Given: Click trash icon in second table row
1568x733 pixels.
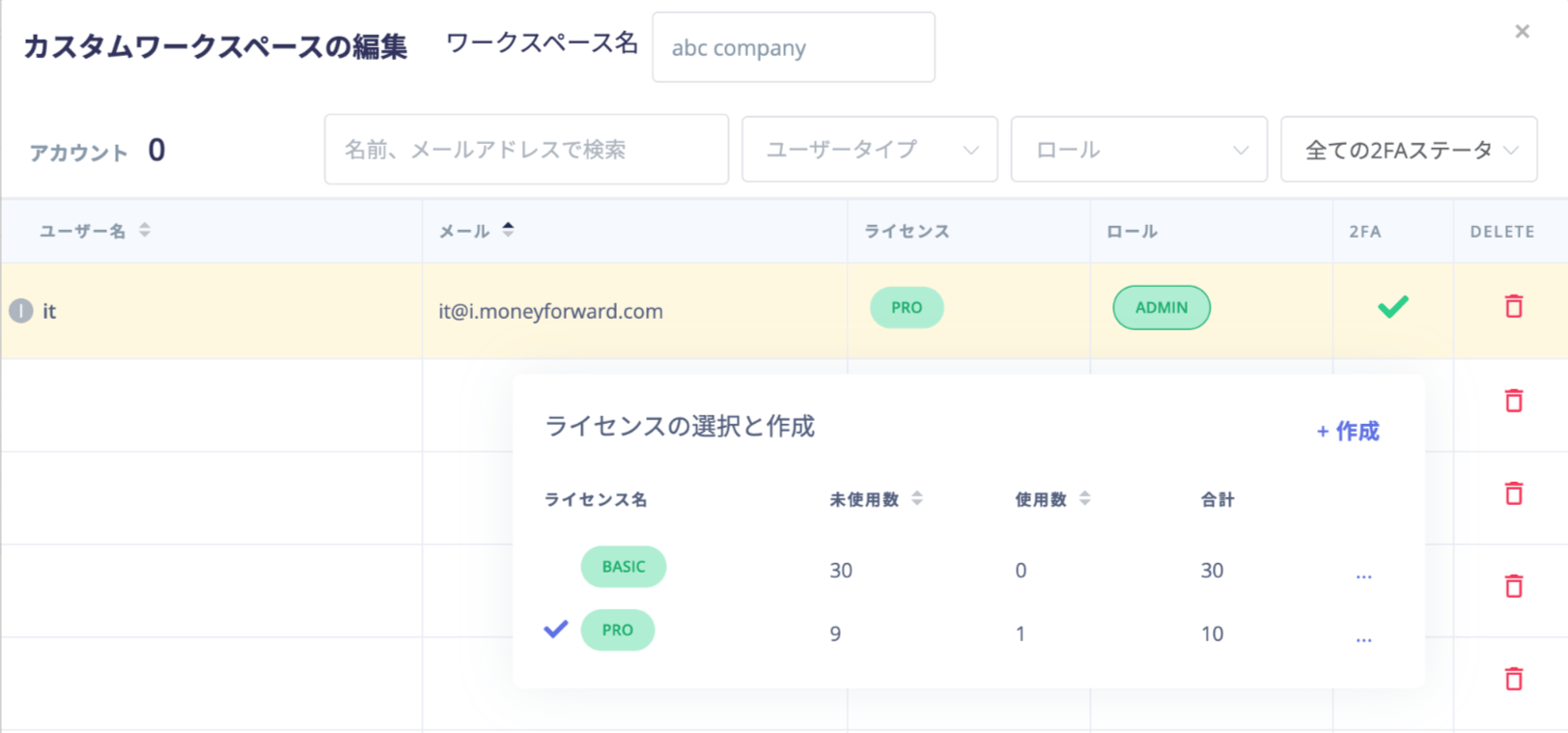Looking at the screenshot, I should 1514,400.
